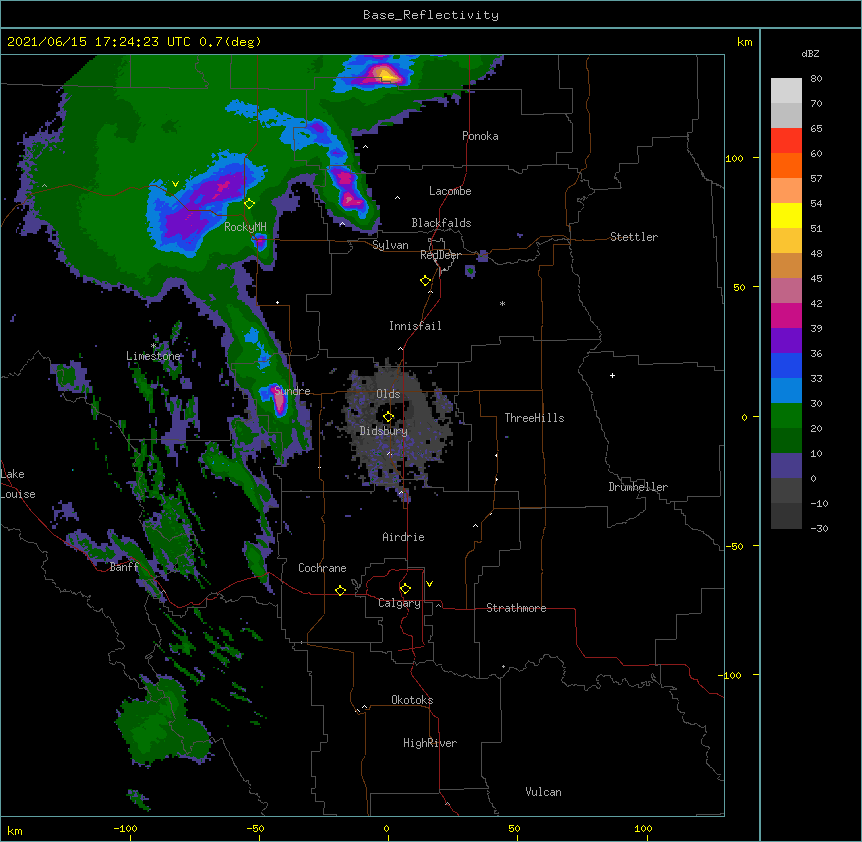Click the Lake Louise label at left edge
This screenshot has height=842, width=862.
point(18,484)
